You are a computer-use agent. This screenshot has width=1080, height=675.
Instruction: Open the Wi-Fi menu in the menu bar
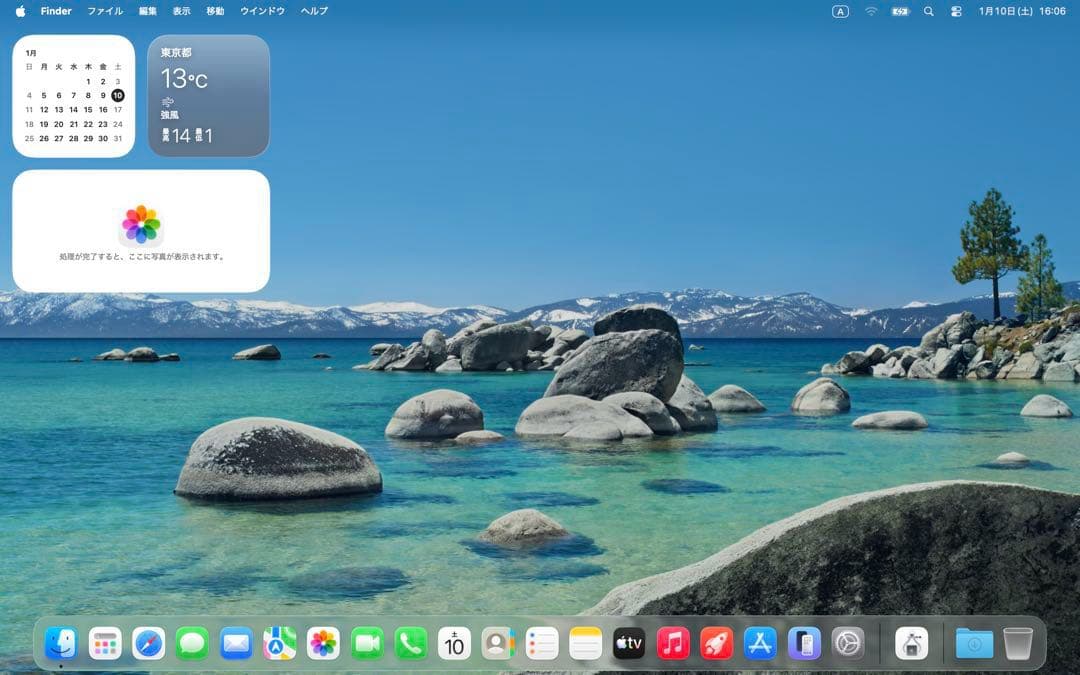coord(869,11)
